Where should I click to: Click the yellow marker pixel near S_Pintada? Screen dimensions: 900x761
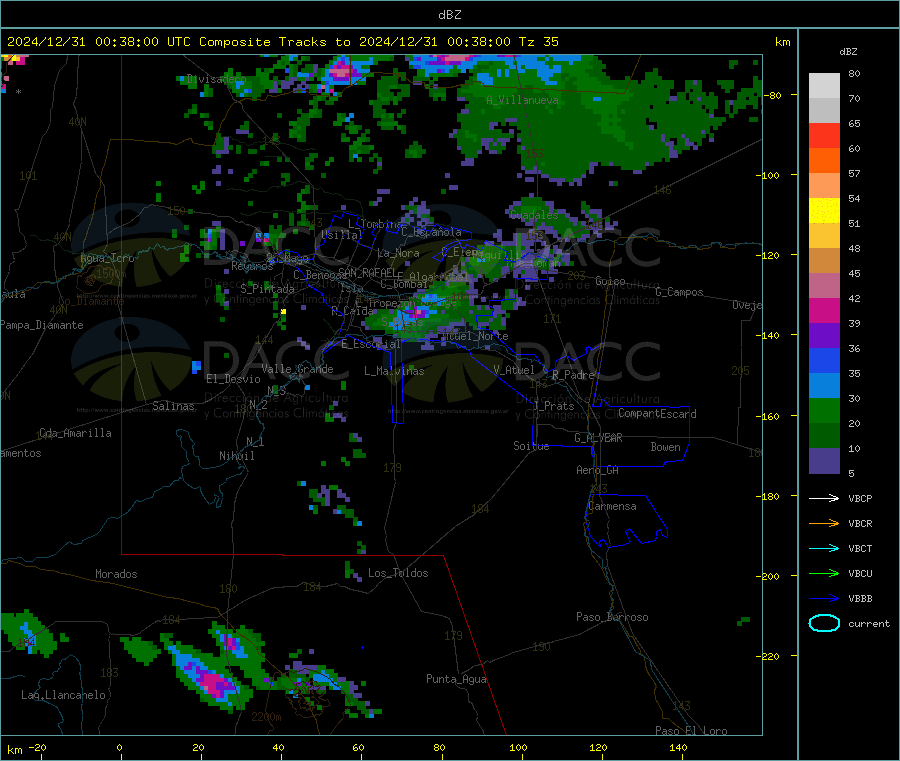(283, 312)
